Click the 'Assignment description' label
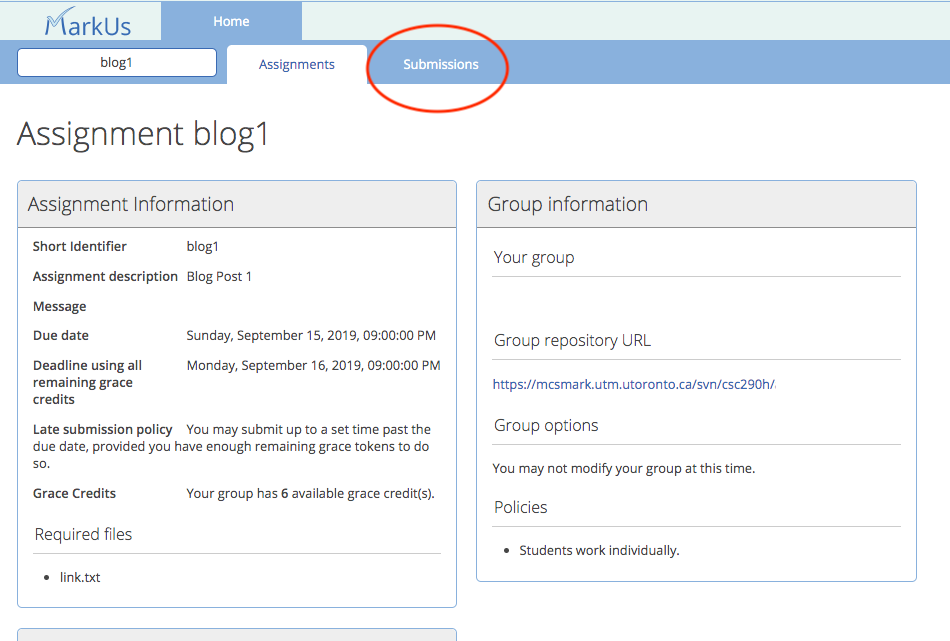The height and width of the screenshot is (641, 950). 105,276
